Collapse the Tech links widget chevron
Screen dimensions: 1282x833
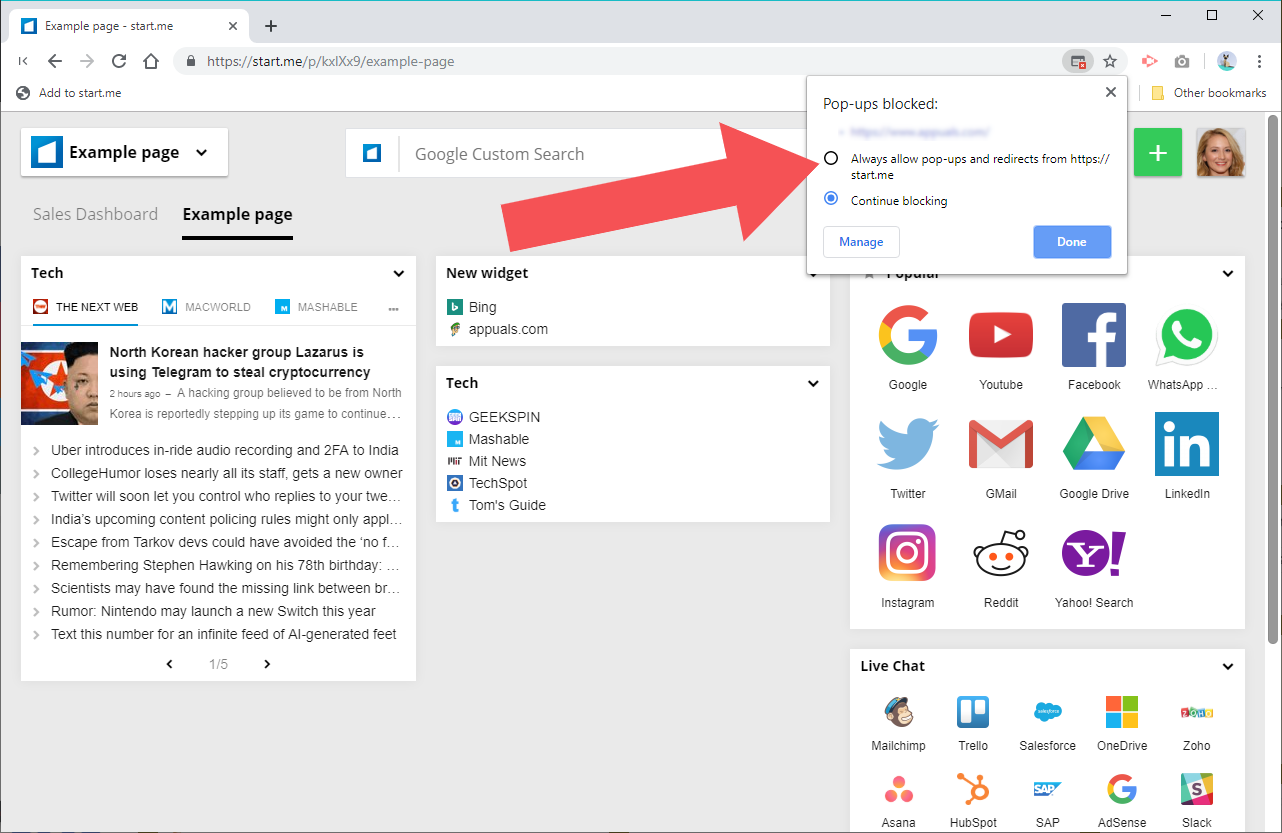pyautogui.click(x=813, y=383)
